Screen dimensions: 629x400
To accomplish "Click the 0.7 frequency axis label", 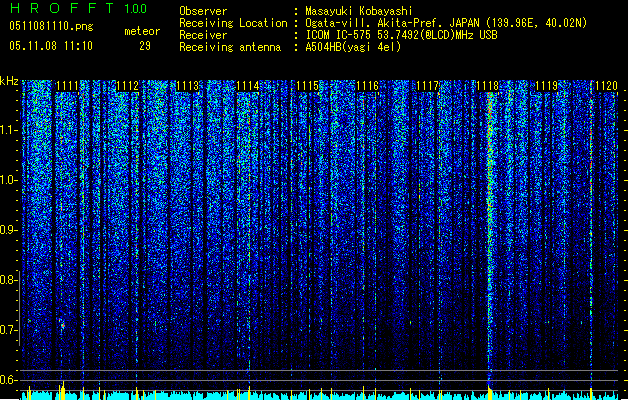I will coord(8,330).
